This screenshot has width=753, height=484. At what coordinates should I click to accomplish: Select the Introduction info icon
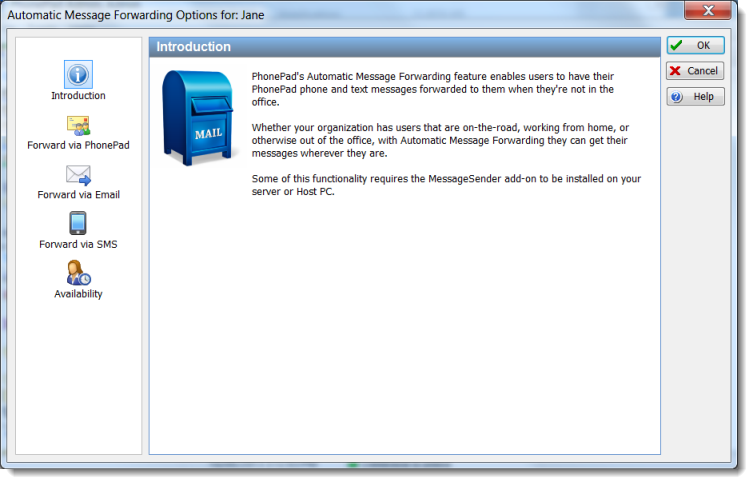(x=78, y=74)
